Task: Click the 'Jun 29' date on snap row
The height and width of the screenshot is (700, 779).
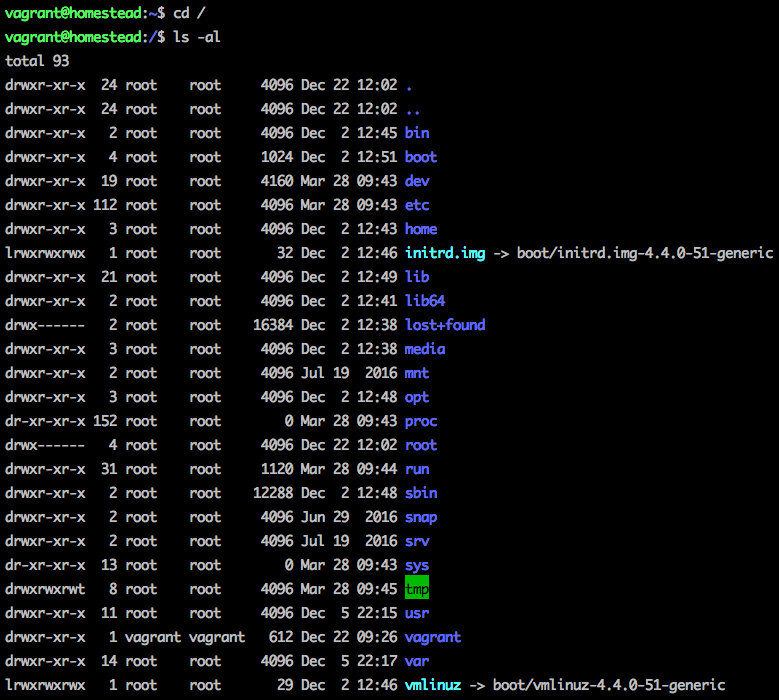Action: (x=325, y=517)
